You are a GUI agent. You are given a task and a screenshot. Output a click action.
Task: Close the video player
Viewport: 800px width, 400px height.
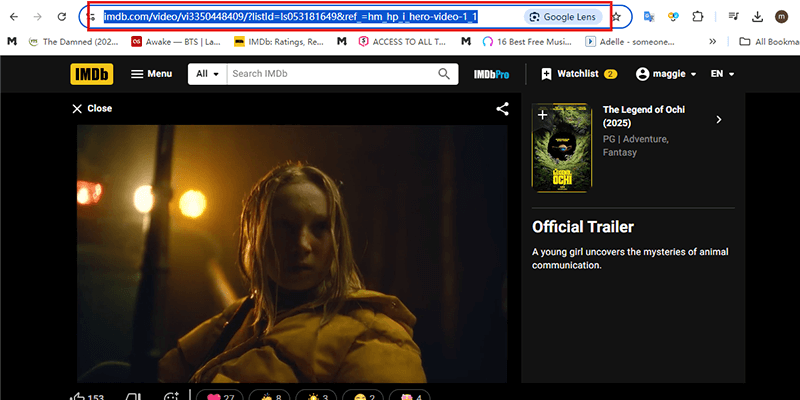(x=92, y=108)
